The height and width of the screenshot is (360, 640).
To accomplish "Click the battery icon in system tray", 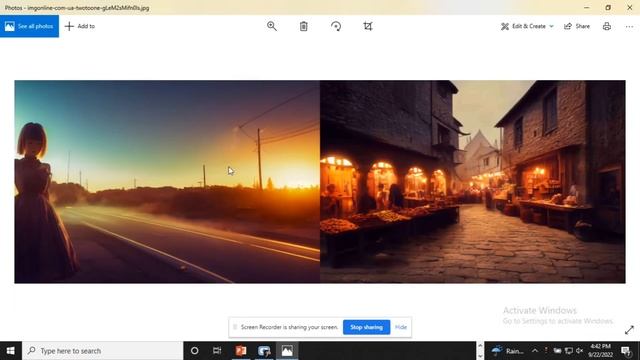I will tap(557, 351).
